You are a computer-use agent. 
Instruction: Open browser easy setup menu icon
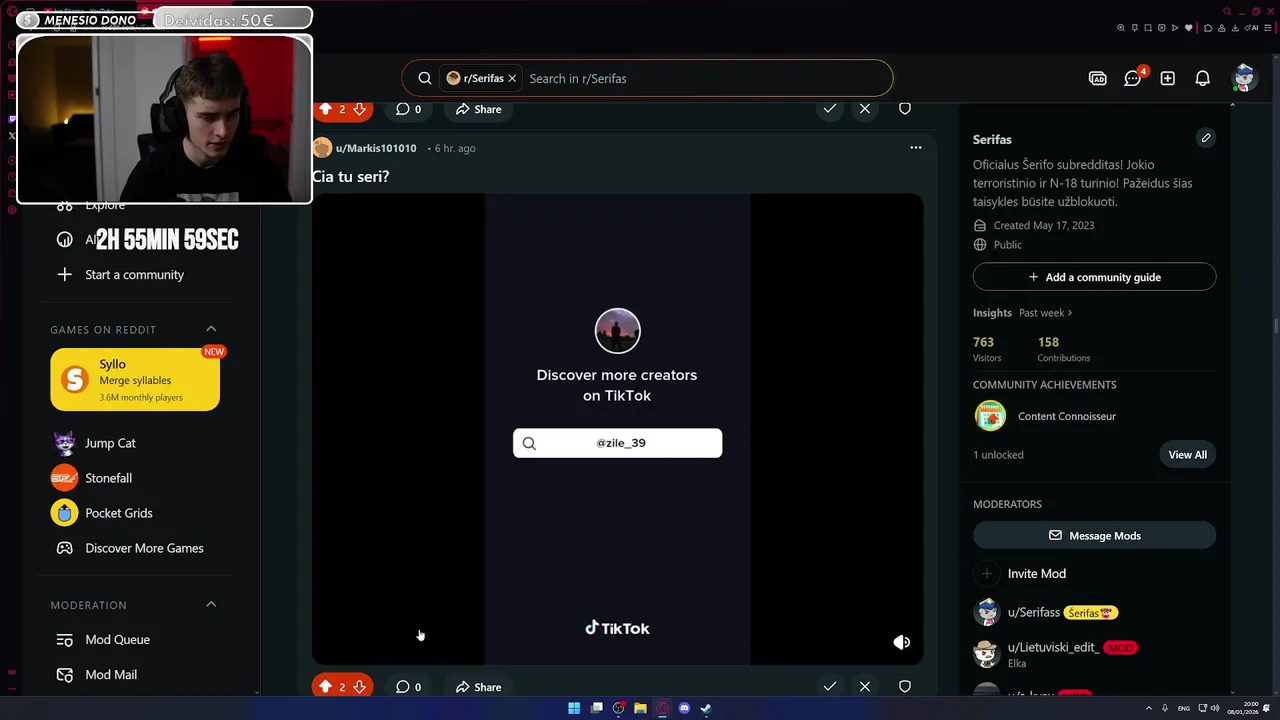tap(1268, 28)
